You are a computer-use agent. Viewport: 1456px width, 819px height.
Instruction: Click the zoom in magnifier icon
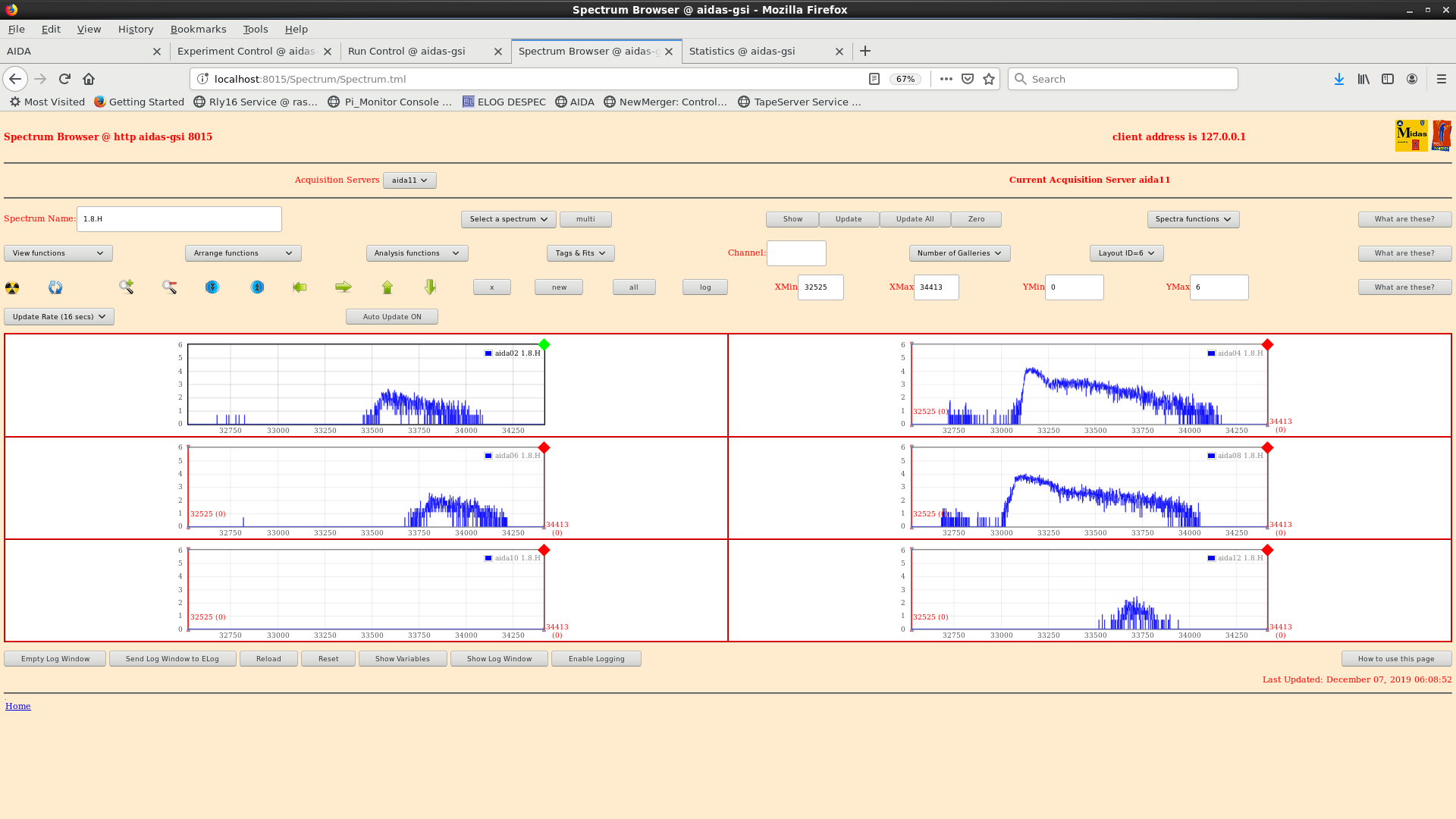126,287
